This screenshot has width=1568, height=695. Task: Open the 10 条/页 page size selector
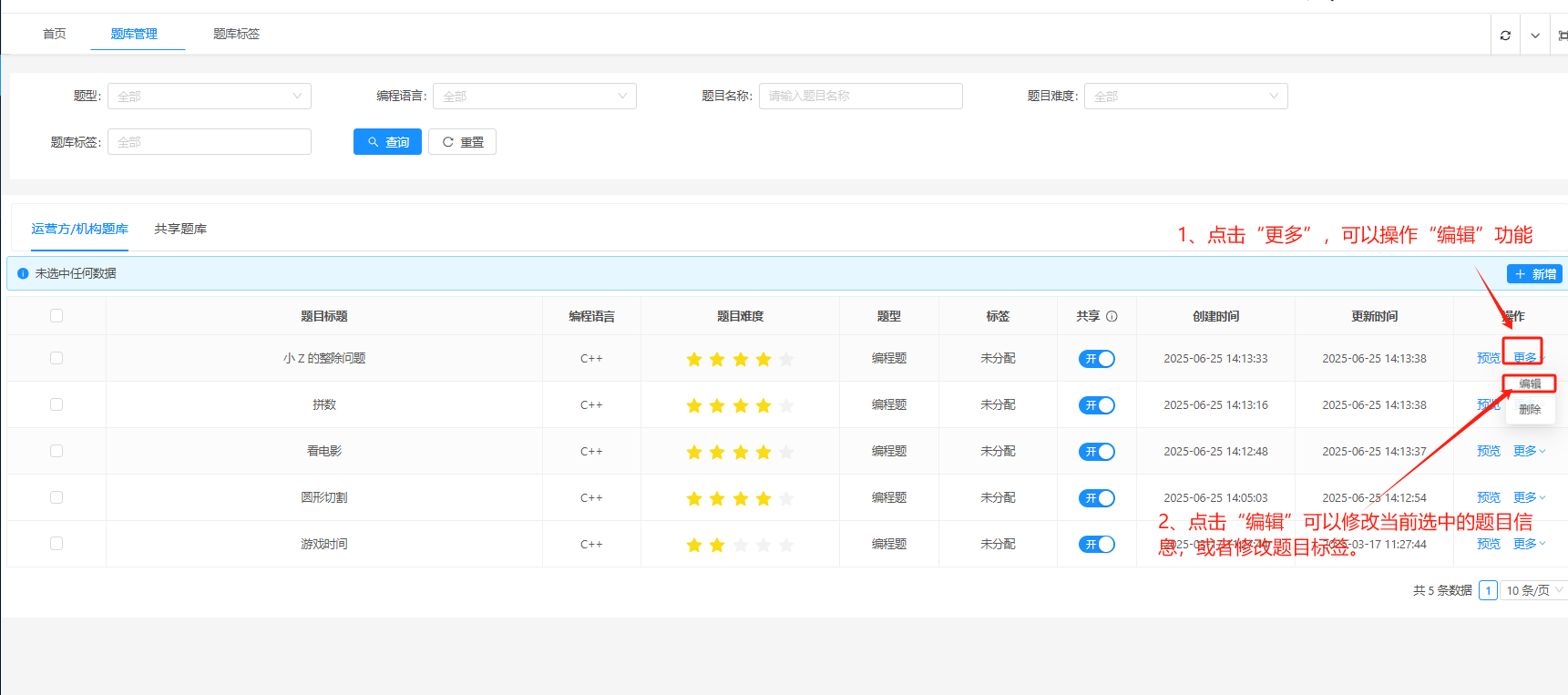click(x=1533, y=590)
